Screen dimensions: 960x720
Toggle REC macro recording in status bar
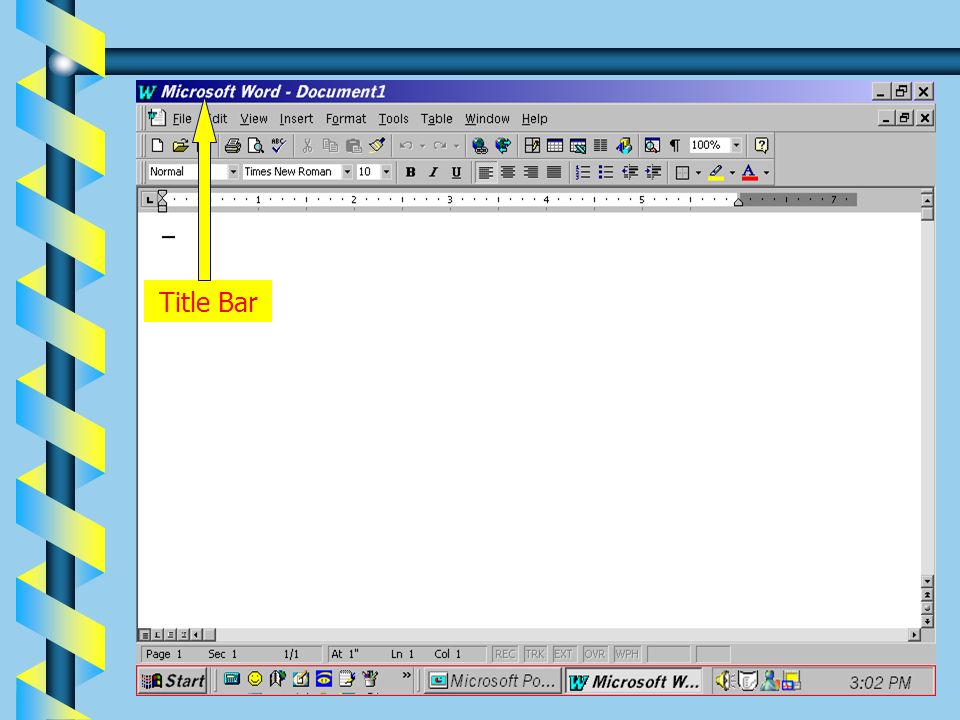(x=504, y=654)
